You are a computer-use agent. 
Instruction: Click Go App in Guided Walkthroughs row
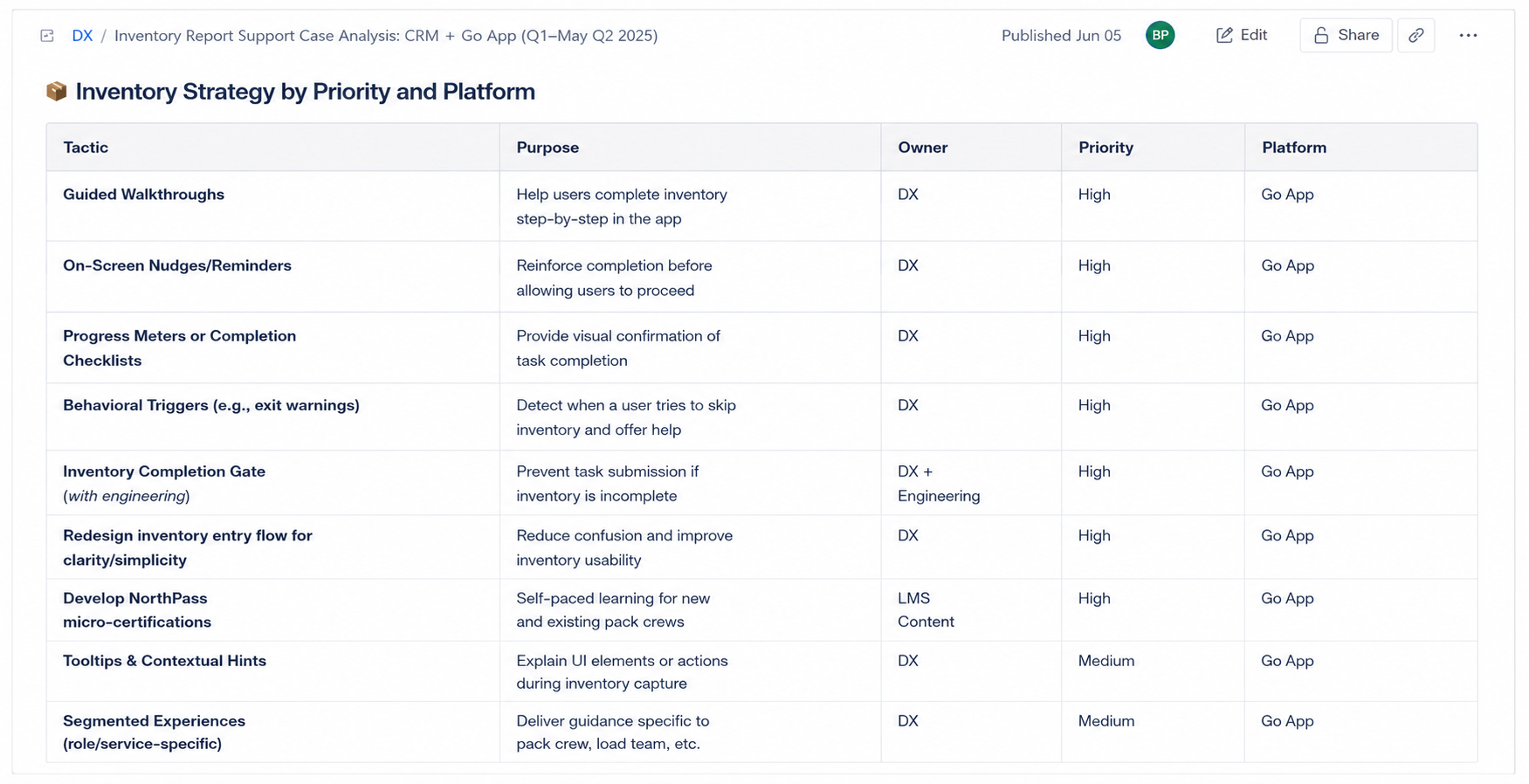pos(1360,206)
